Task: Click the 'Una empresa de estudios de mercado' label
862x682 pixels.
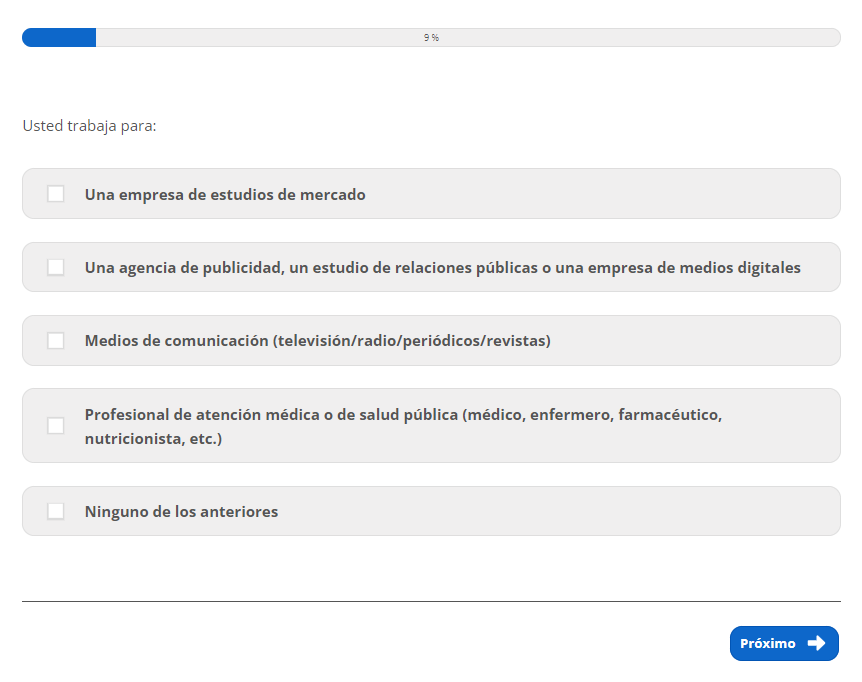Action: tap(225, 195)
